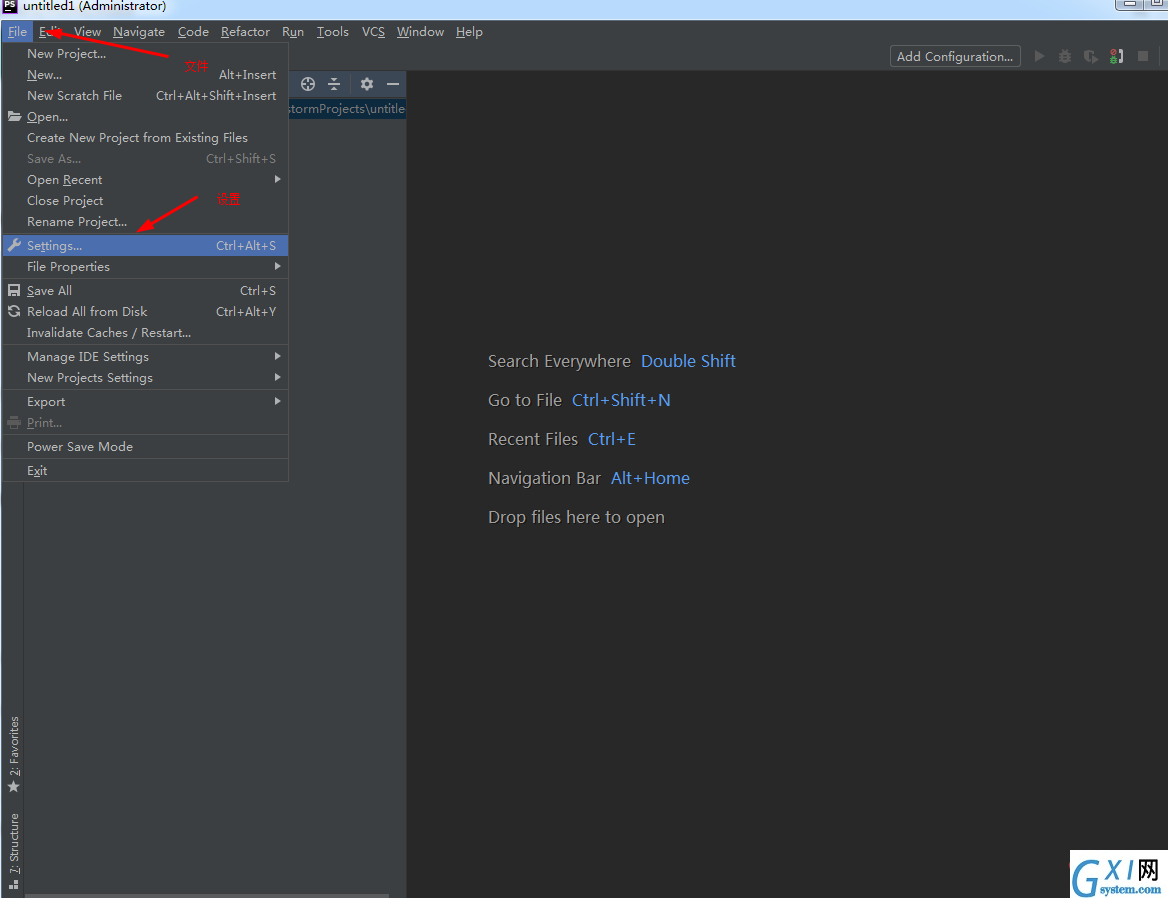
Task: Click the Save All floppy disk icon
Action: tap(14, 290)
